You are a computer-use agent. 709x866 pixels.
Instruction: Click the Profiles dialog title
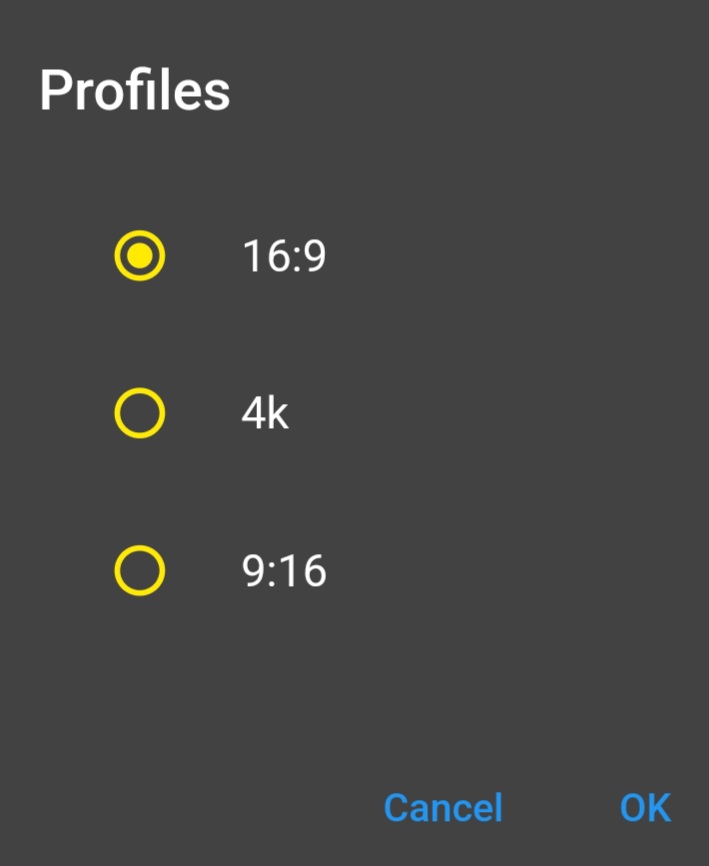pos(135,91)
